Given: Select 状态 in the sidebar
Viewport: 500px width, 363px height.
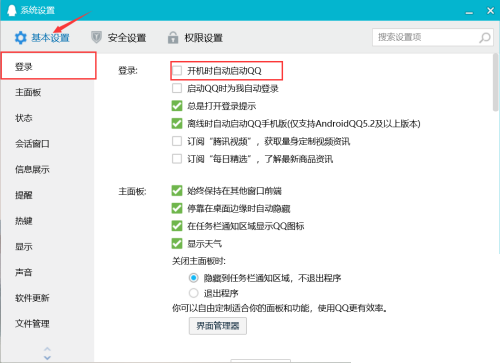Looking at the screenshot, I should 47,118.
